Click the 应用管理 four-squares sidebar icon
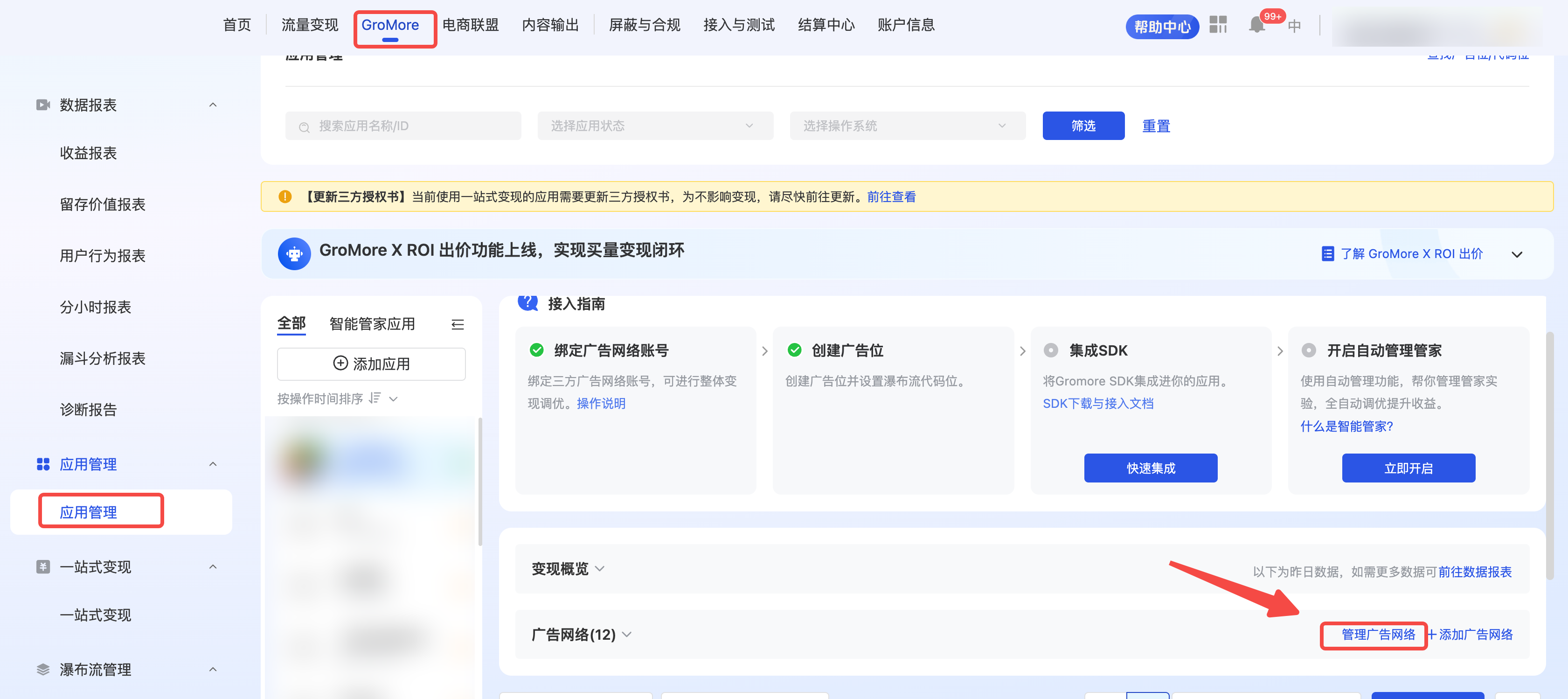Image resolution: width=1568 pixels, height=699 pixels. click(x=42, y=464)
